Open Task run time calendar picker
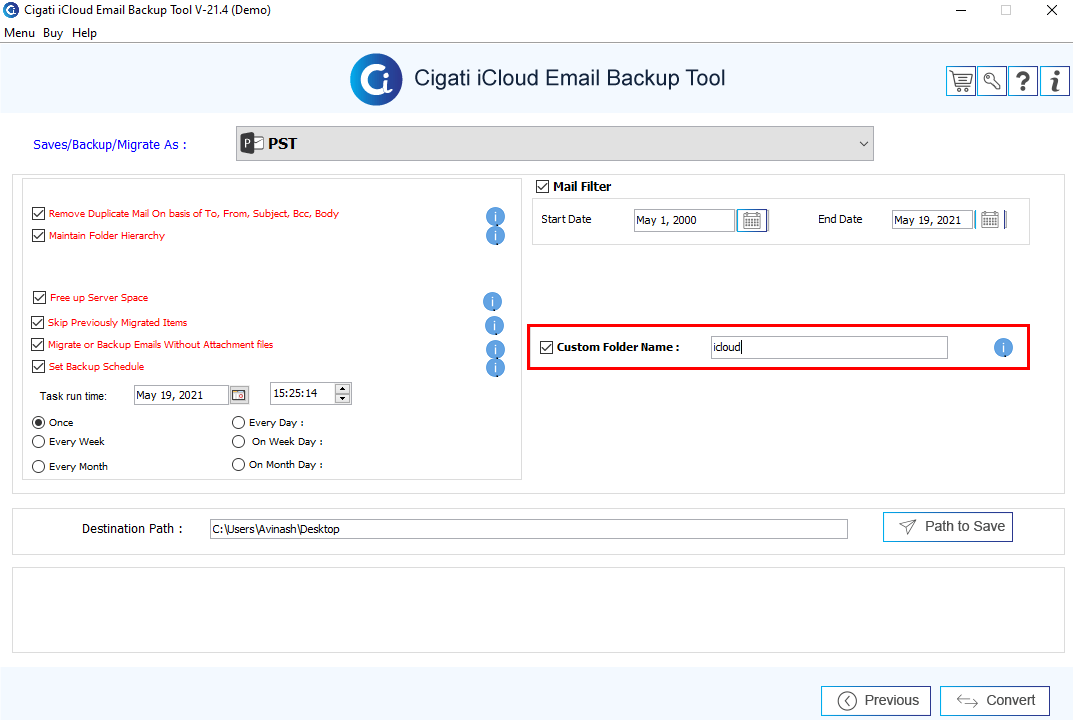This screenshot has width=1073, height=720. click(x=239, y=395)
